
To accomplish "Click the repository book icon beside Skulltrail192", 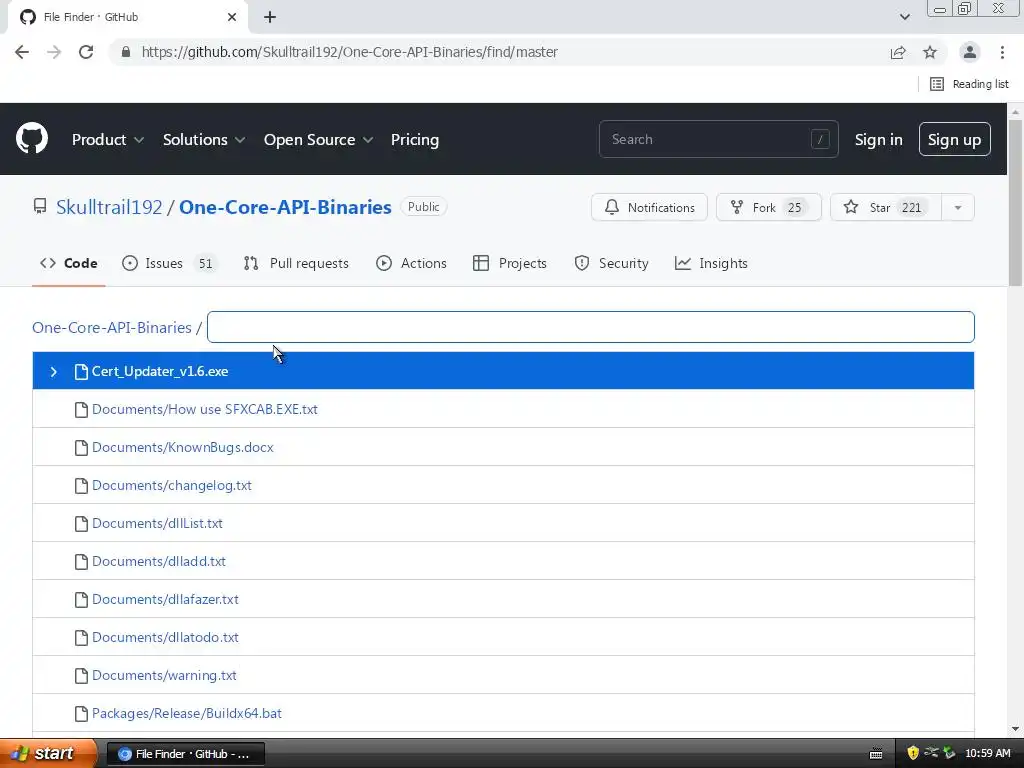I will 40,207.
